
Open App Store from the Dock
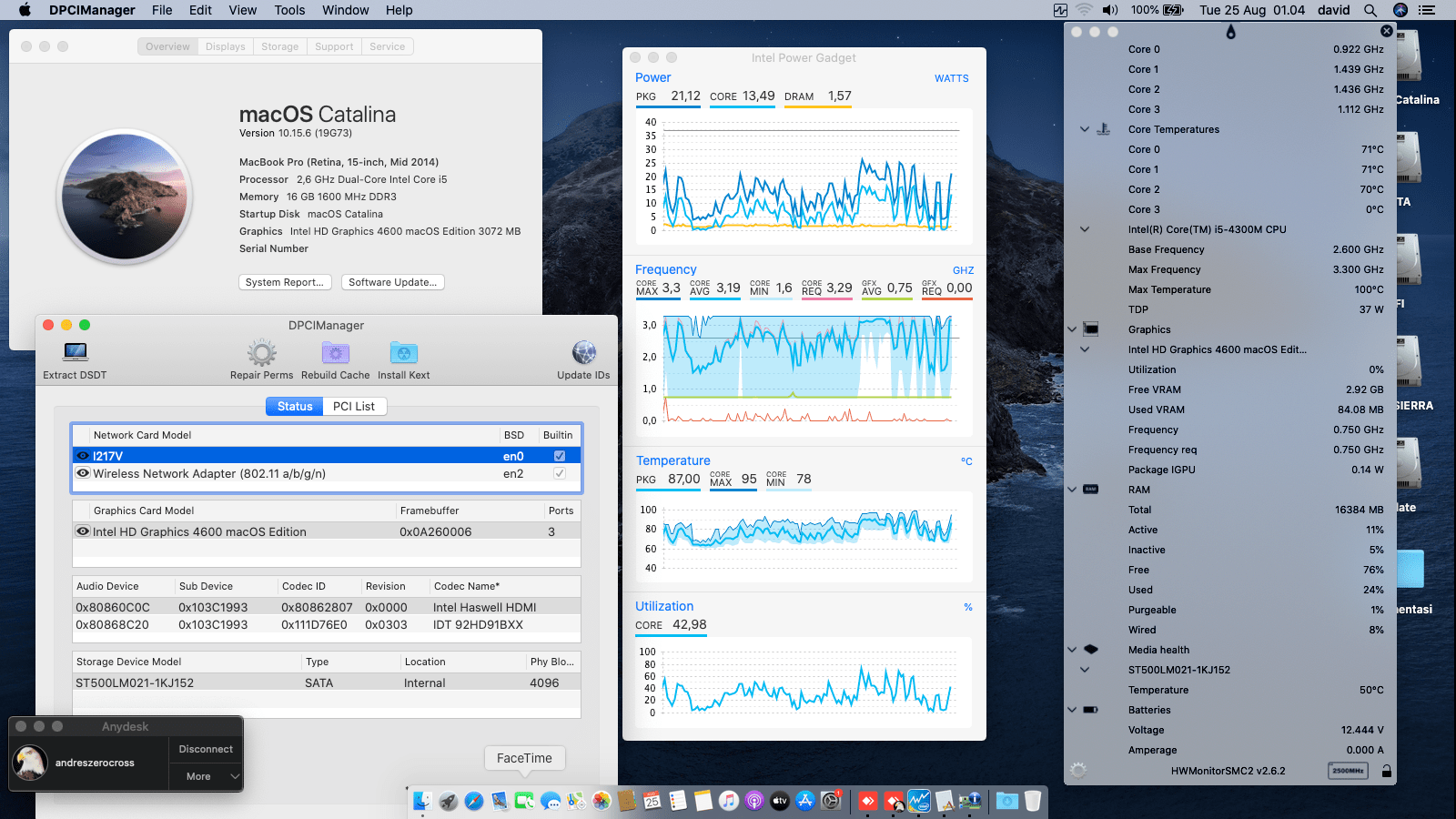(x=805, y=801)
